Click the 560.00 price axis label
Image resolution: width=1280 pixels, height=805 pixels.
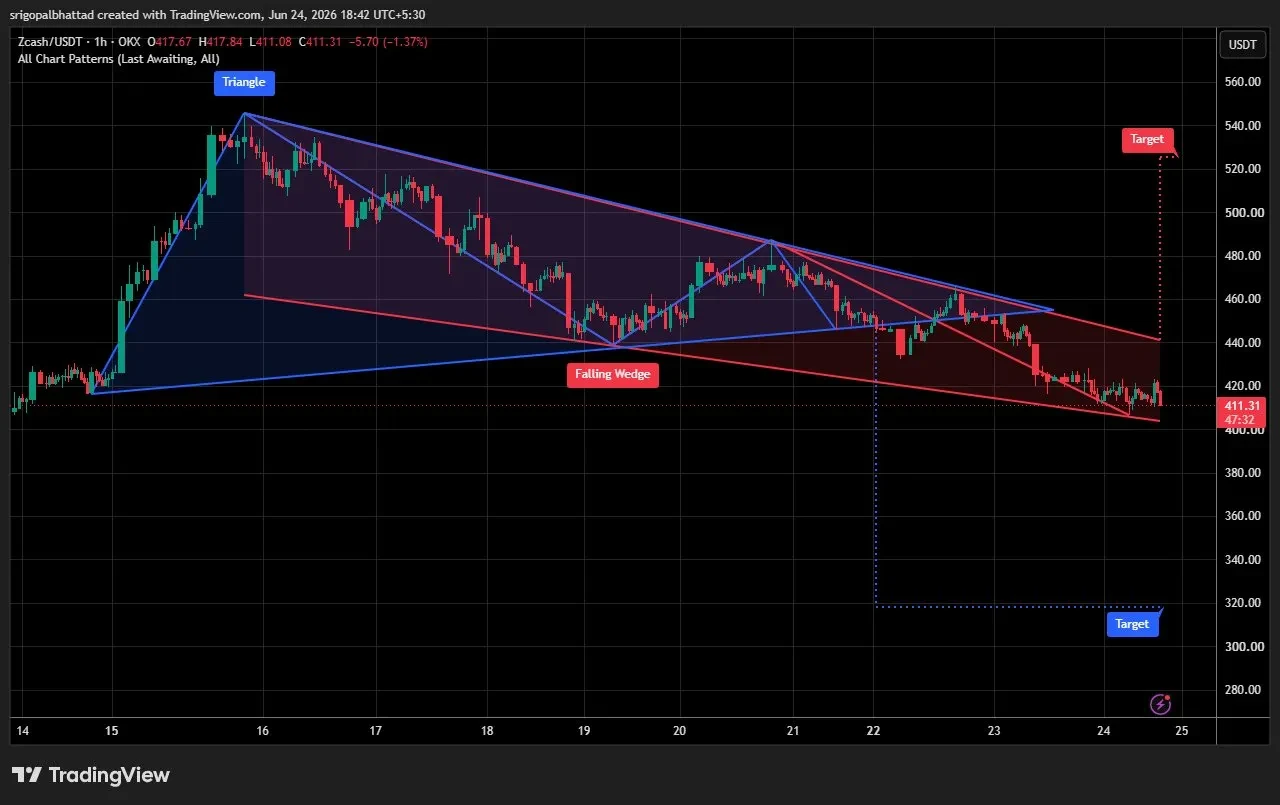[x=1245, y=82]
